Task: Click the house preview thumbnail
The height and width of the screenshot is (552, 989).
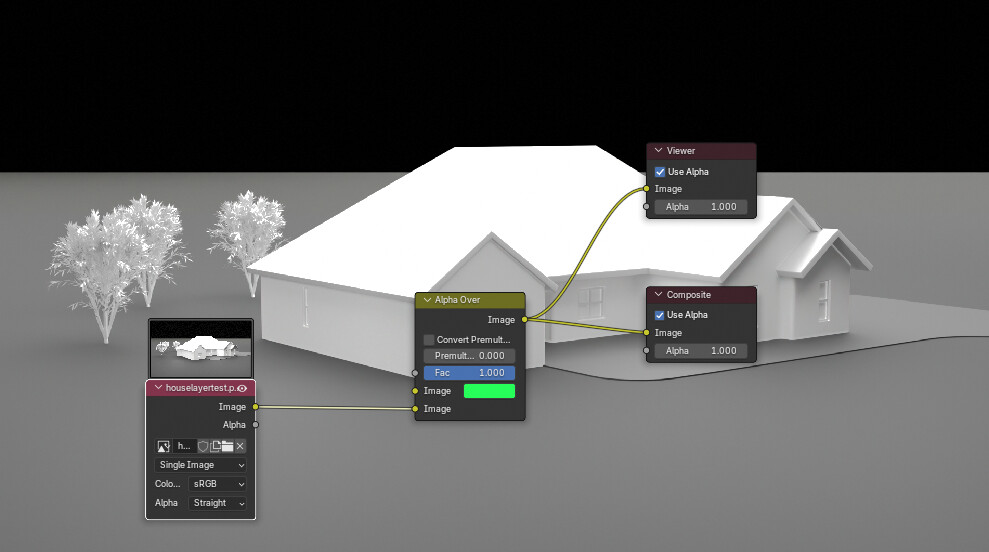Action: click(201, 348)
